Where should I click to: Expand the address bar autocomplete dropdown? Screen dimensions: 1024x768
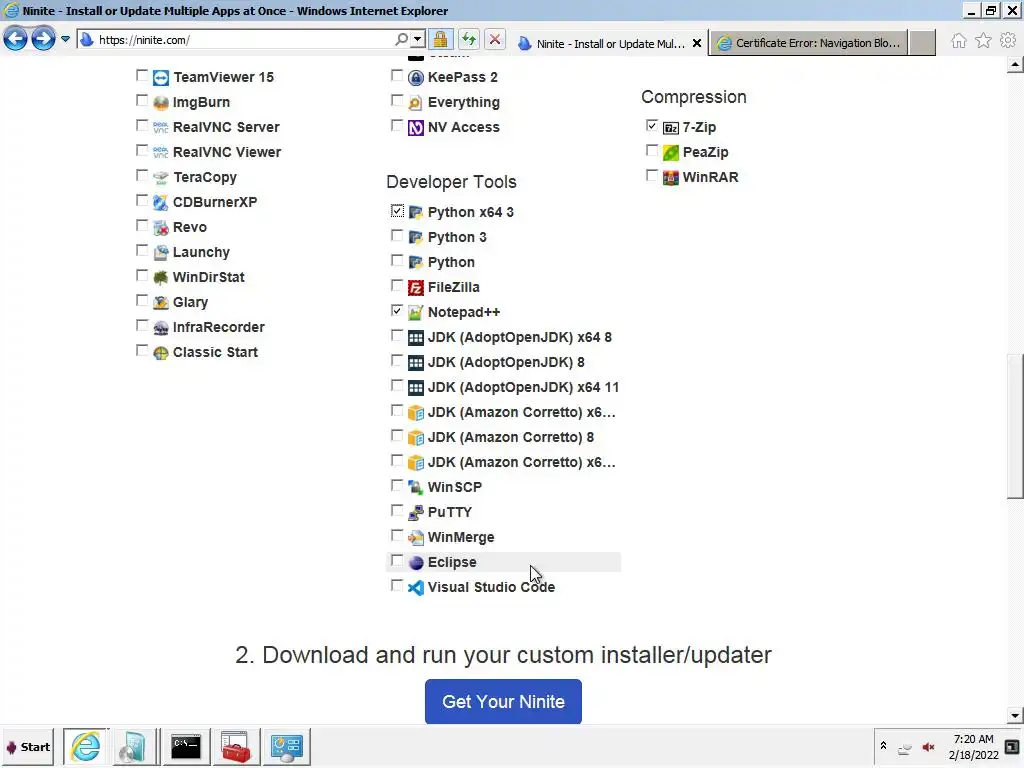point(418,40)
